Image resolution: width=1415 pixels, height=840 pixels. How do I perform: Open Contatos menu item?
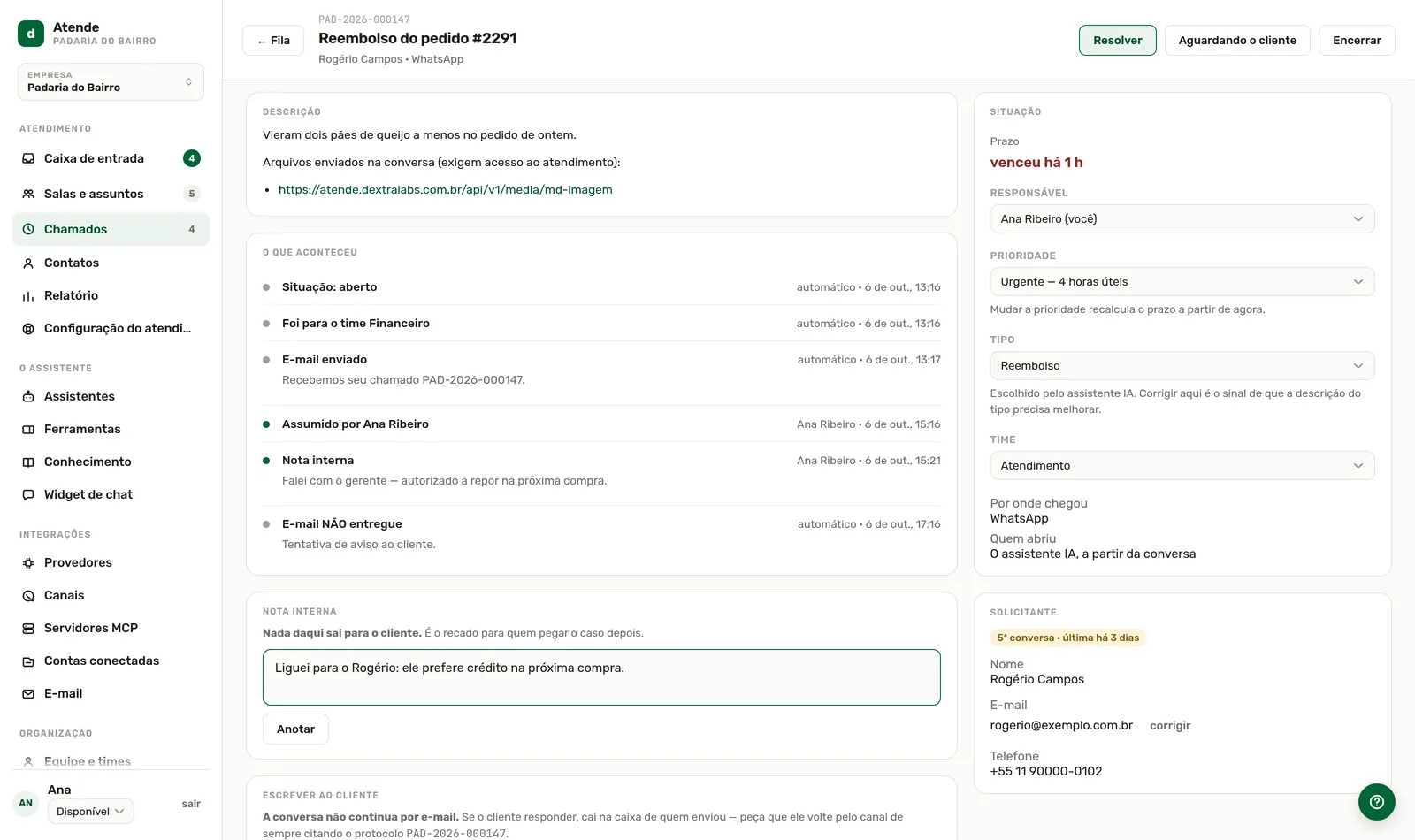(111, 263)
